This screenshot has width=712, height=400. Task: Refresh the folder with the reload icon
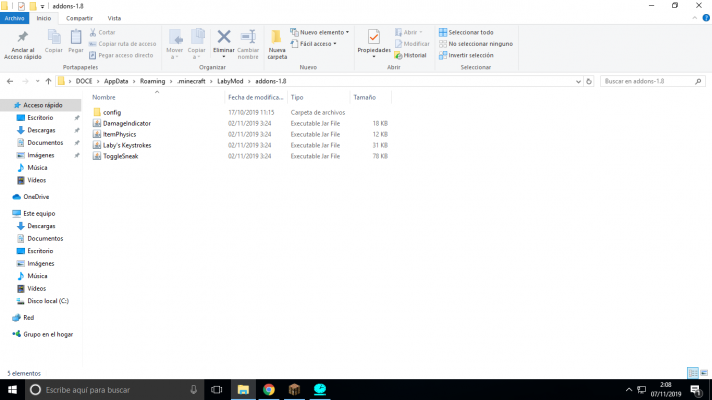pyautogui.click(x=590, y=80)
